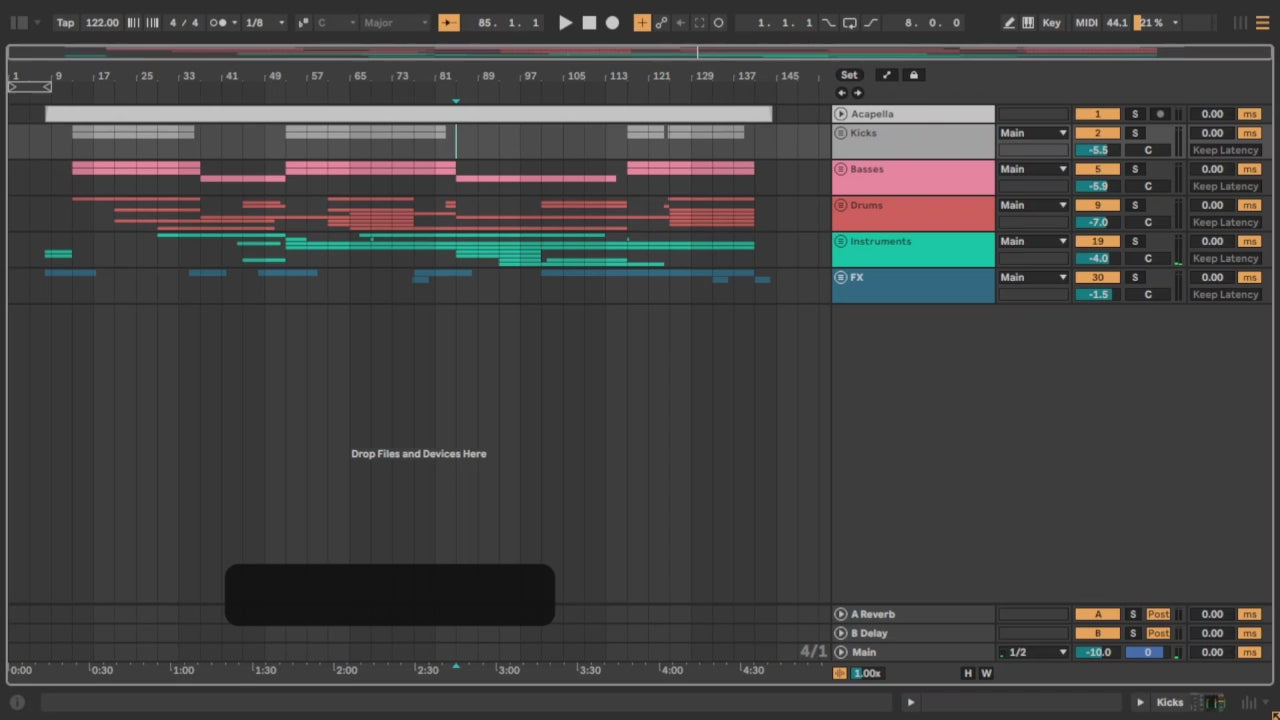
Task: Toggle the Follow playback button
Action: pos(449,23)
